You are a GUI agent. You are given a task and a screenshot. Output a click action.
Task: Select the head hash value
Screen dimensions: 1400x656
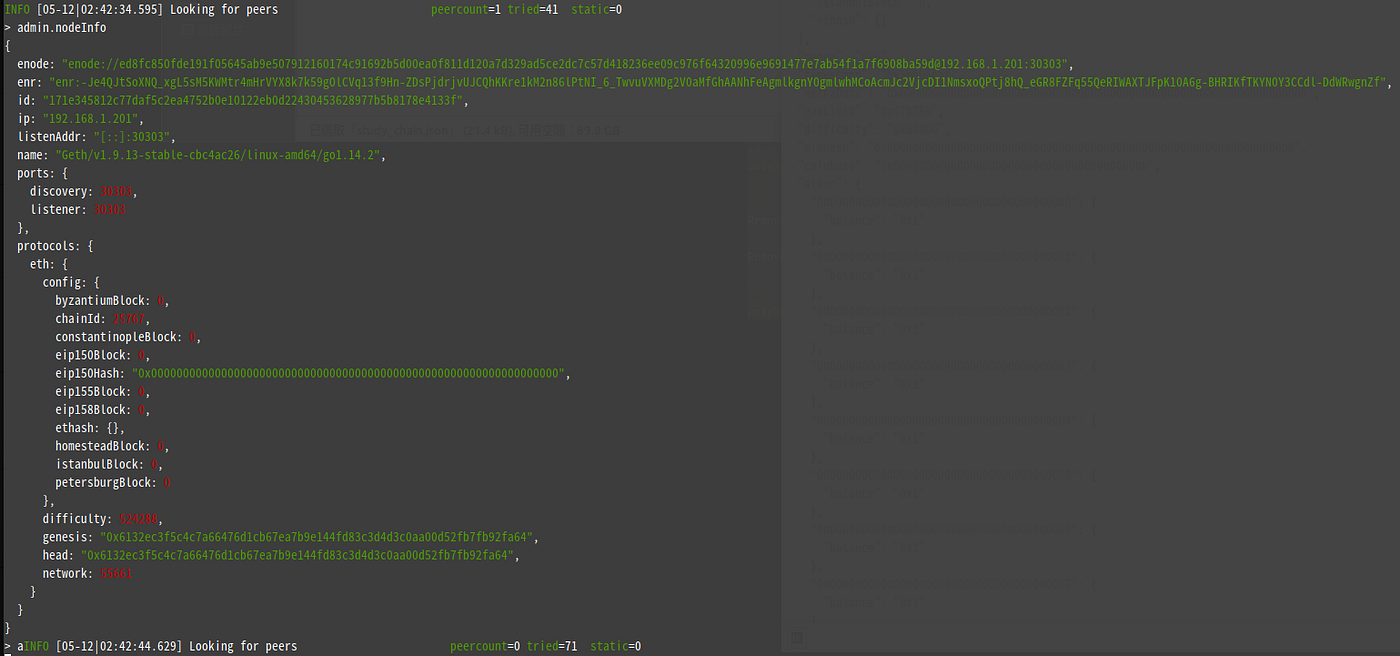click(296, 555)
